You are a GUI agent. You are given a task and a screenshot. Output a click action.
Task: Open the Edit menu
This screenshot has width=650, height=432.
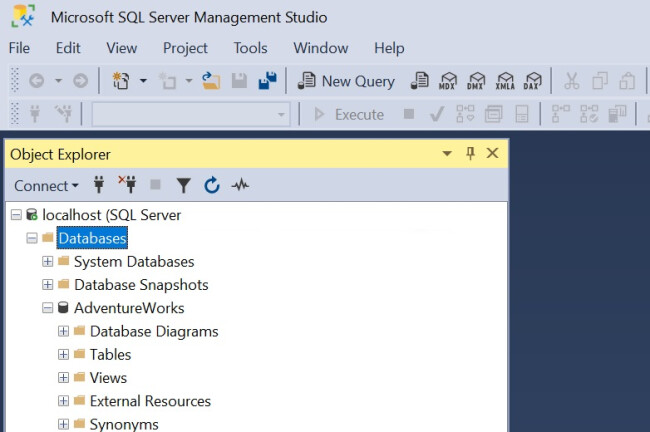coord(68,48)
